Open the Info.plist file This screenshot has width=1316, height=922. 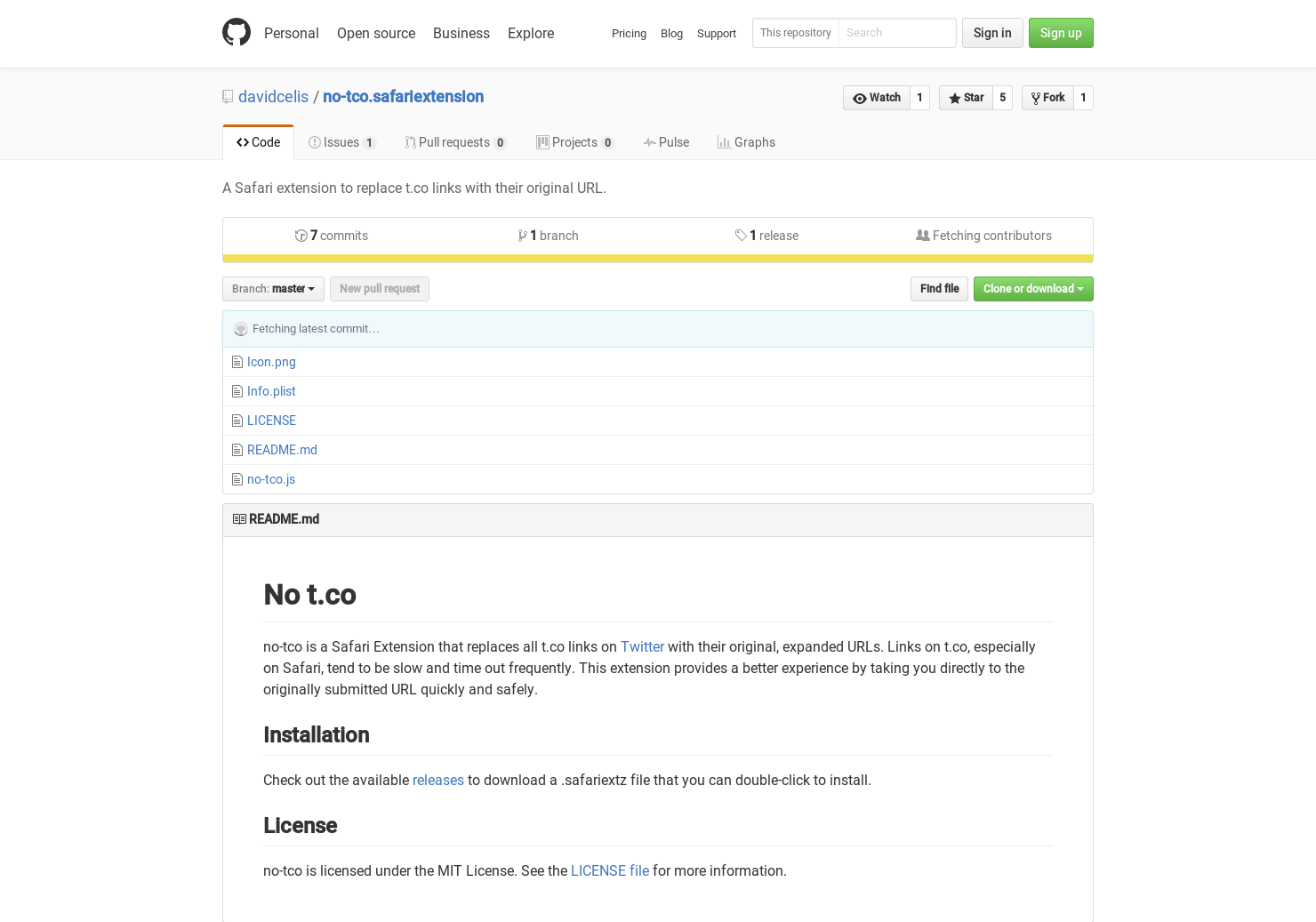pyautogui.click(x=271, y=391)
